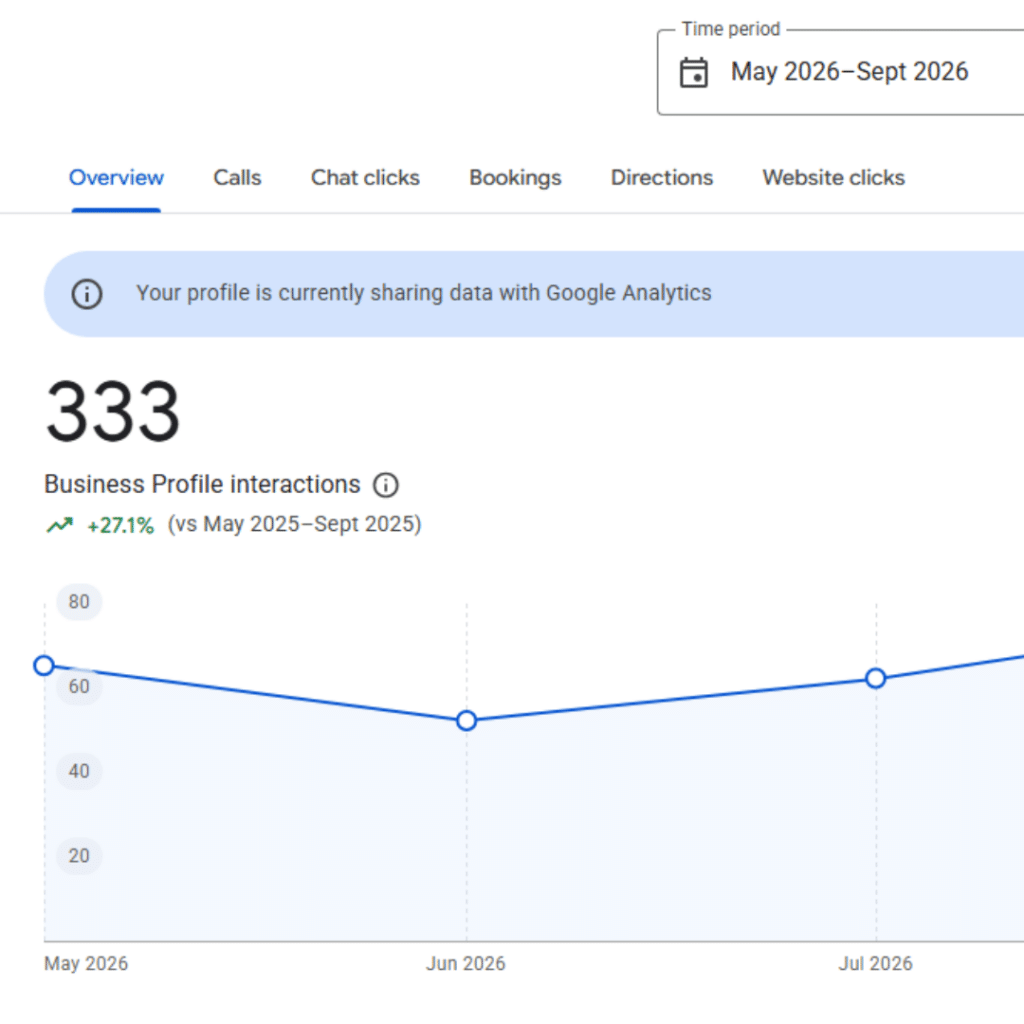Select the Jul 2026 data point on chart
Viewport: 1024px width, 1024px height.
click(x=876, y=679)
